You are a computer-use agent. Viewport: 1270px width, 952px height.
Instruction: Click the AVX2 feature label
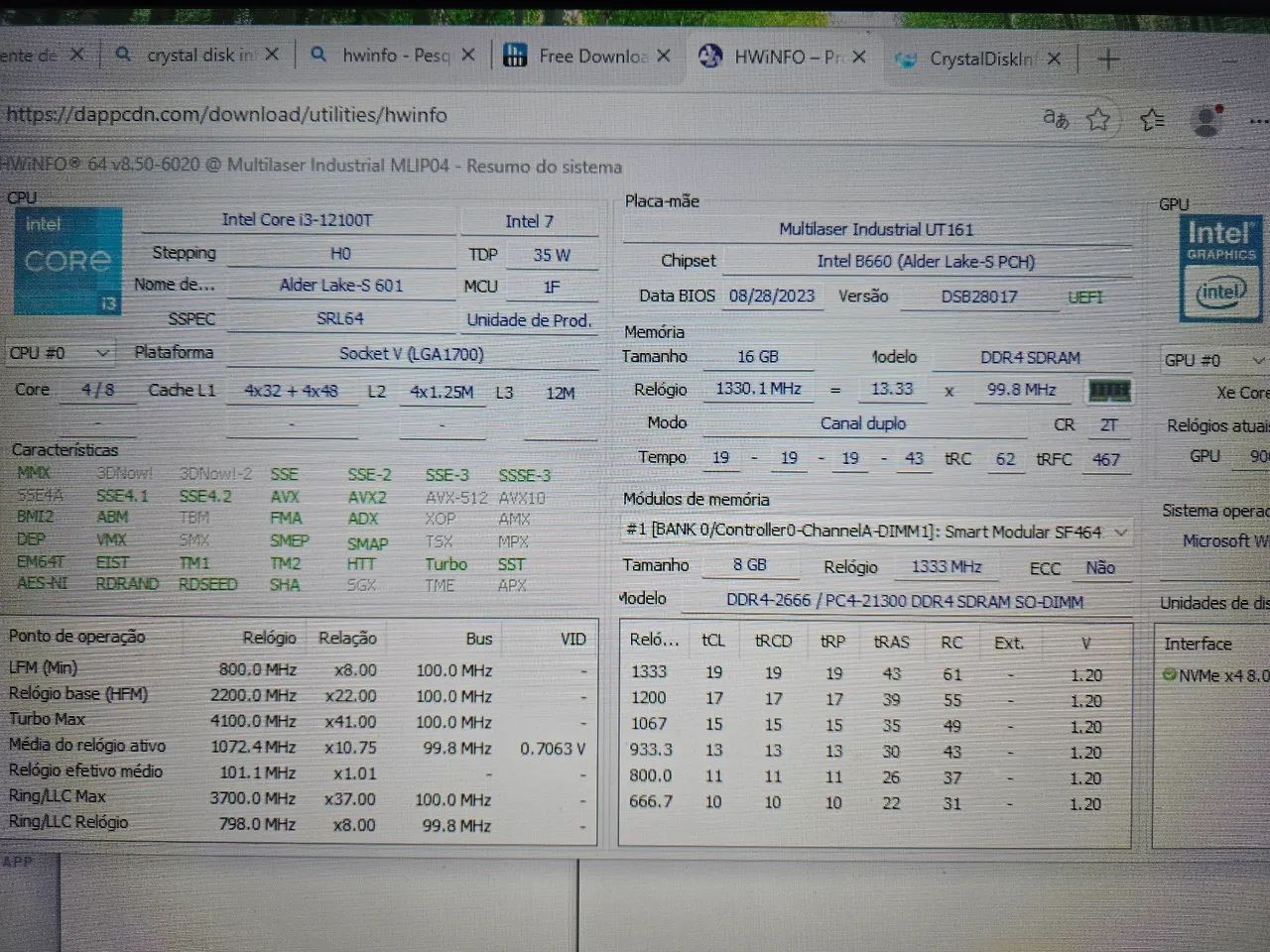click(367, 497)
